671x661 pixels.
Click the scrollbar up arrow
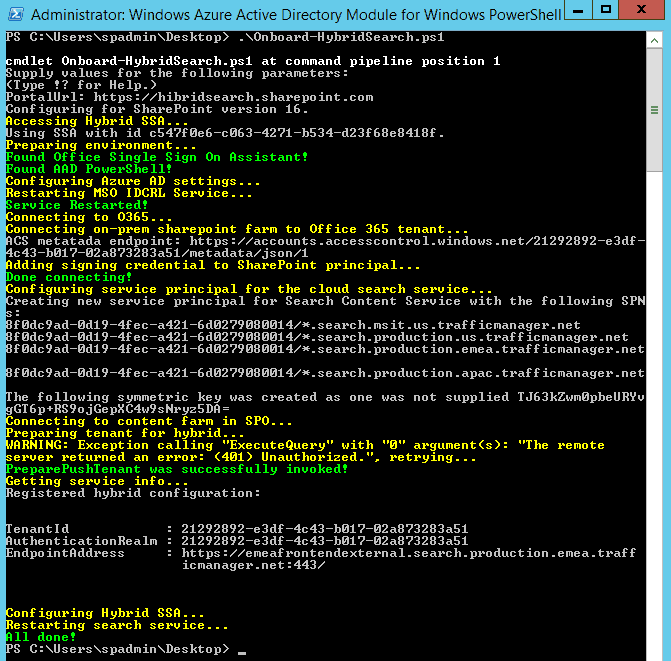click(654, 41)
